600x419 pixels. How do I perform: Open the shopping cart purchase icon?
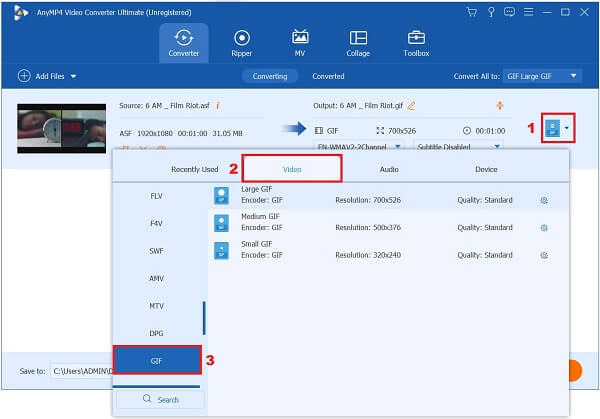471,12
